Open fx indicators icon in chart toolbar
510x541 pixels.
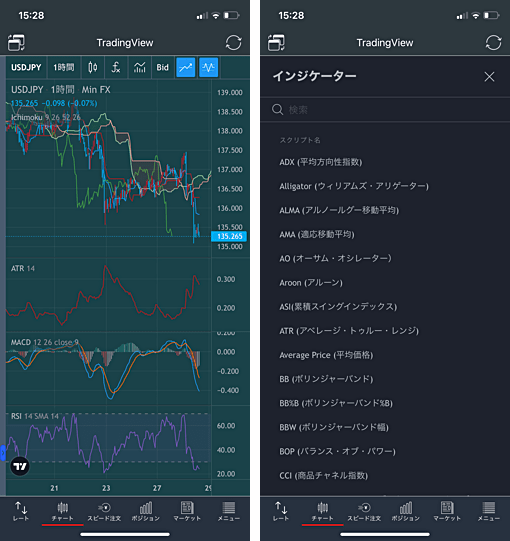116,67
